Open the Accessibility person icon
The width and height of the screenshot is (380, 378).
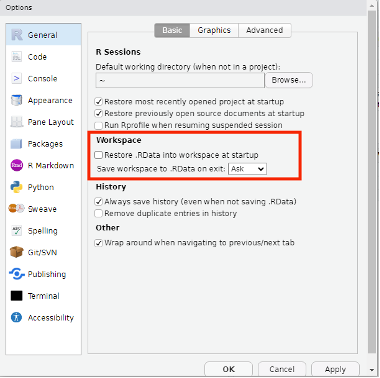[16, 317]
